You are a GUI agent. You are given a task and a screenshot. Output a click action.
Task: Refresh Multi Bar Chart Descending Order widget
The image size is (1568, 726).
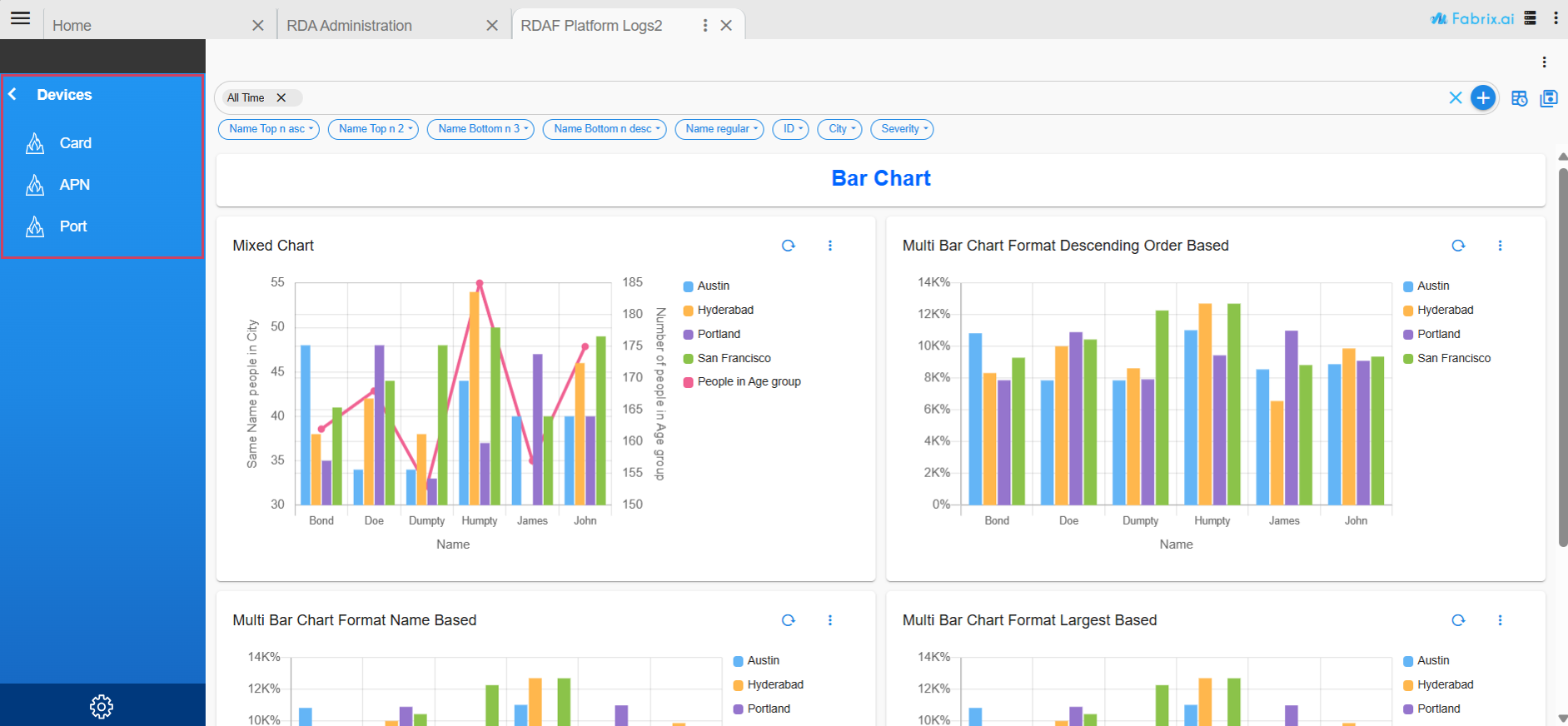pos(1457,246)
